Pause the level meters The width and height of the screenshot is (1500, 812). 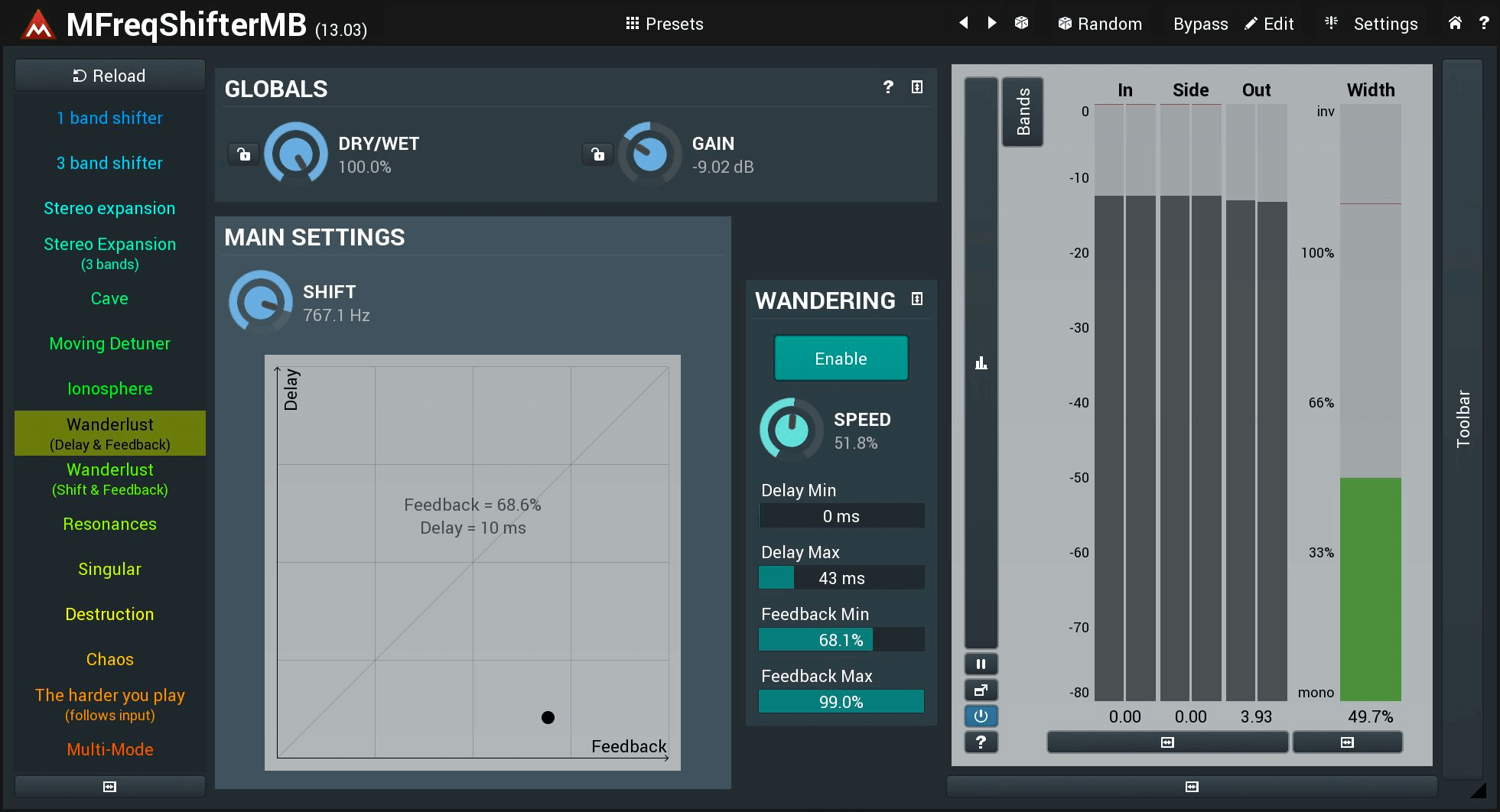tap(981, 664)
